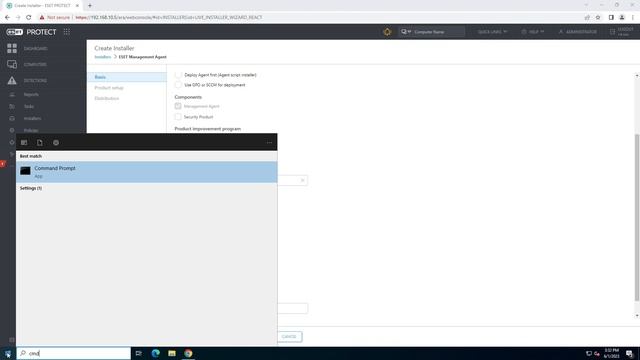The height and width of the screenshot is (360, 640).
Task: Select Deploy Agent first (Agent script installer)
Action: pyautogui.click(x=178, y=75)
